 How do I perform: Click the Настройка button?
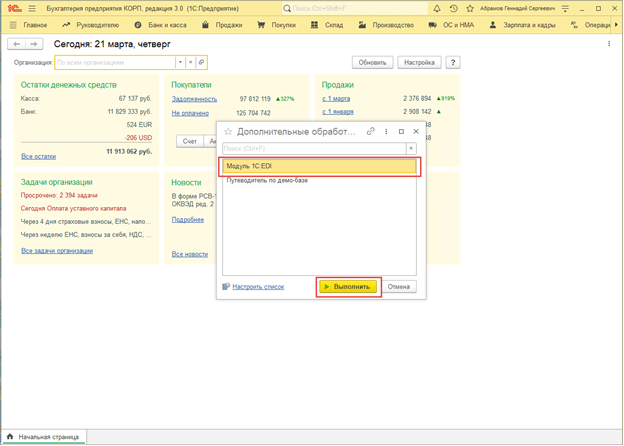(419, 62)
